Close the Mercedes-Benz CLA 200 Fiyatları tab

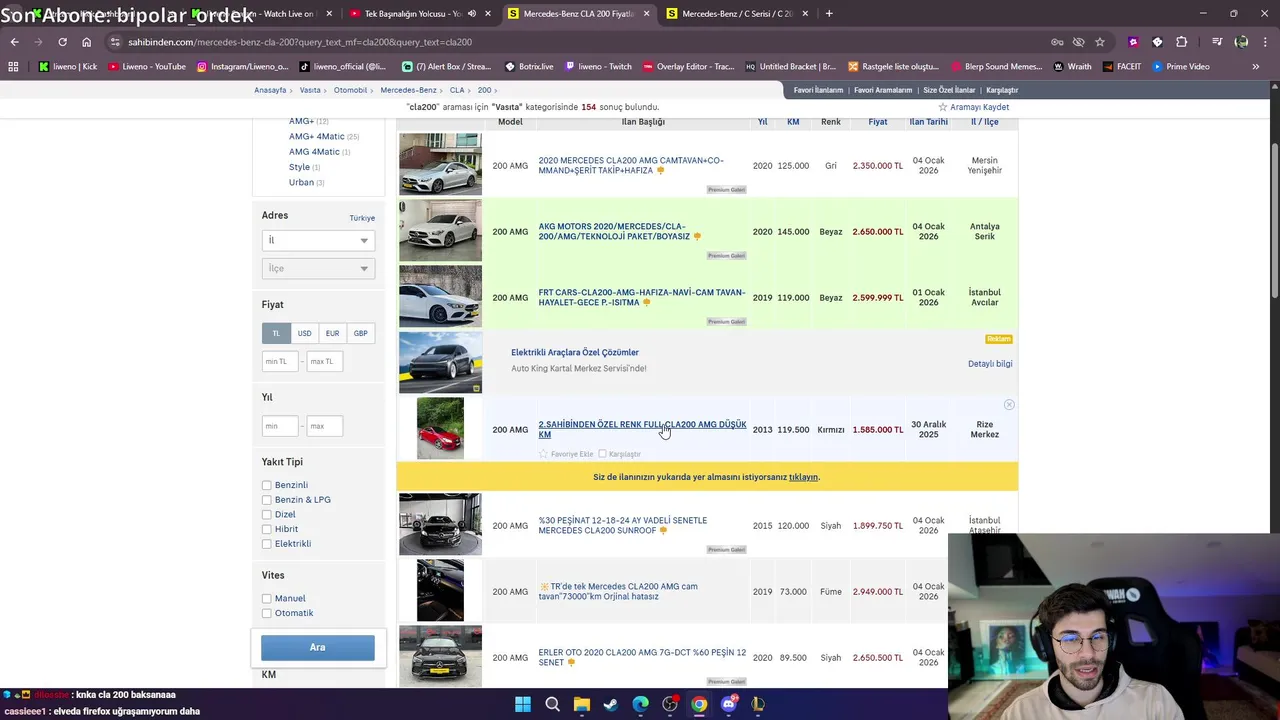point(646,14)
